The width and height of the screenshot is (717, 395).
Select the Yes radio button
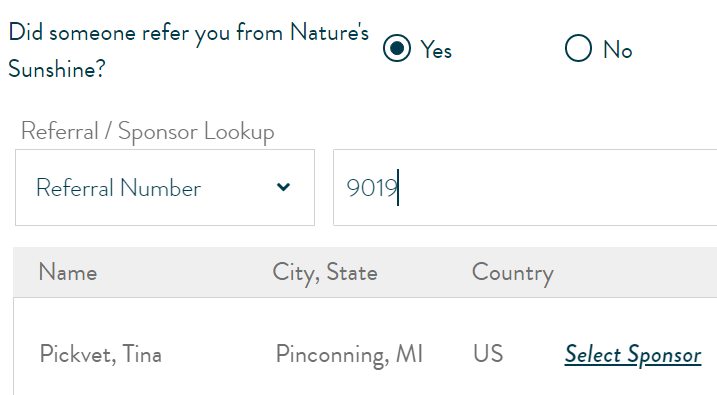click(x=396, y=48)
